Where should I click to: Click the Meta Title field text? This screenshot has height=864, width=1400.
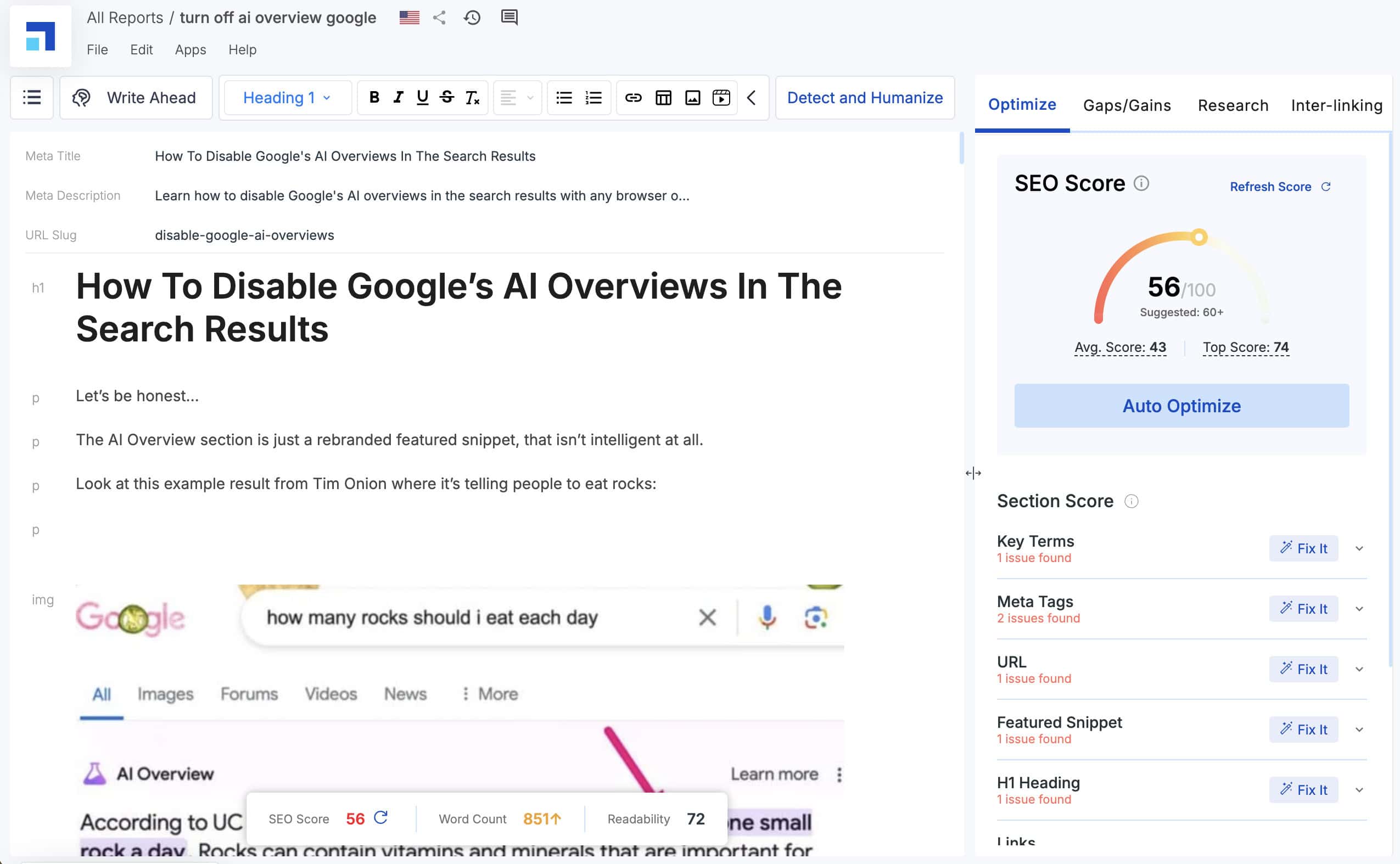345,156
